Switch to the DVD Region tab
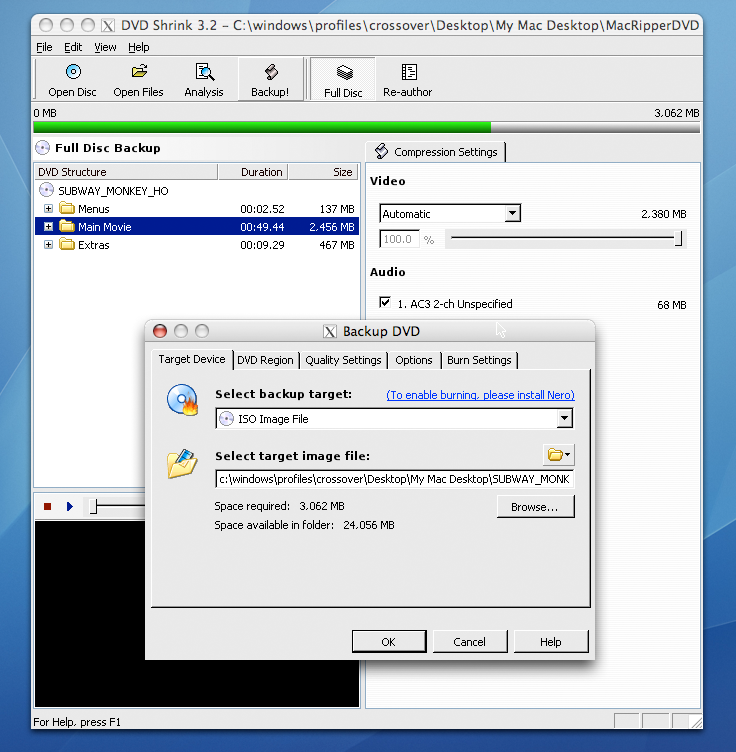This screenshot has width=736, height=752. tap(265, 360)
